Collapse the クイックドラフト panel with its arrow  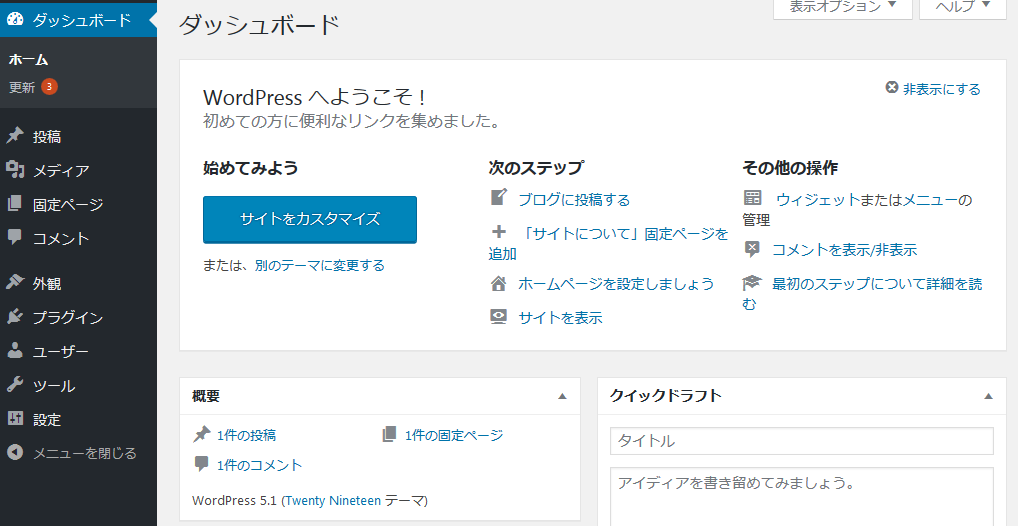point(988,396)
